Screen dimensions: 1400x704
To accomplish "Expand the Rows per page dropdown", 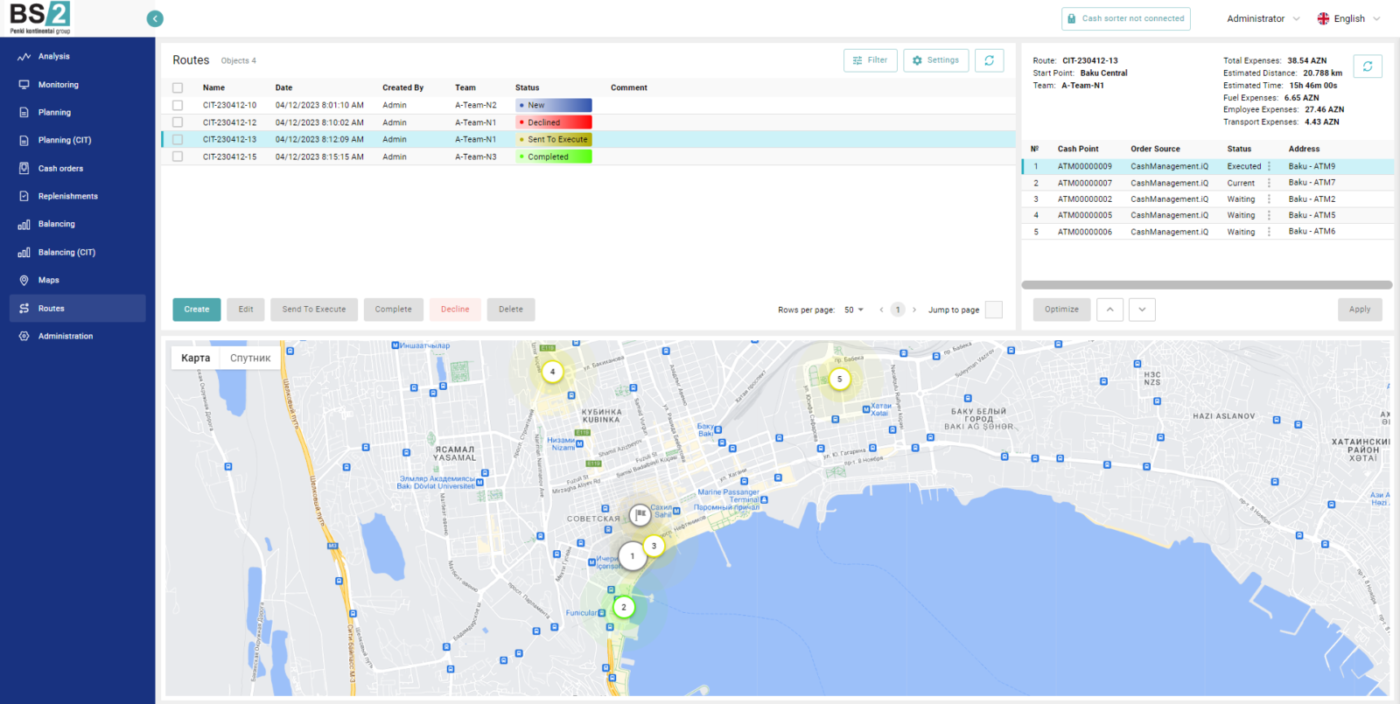I will point(854,310).
